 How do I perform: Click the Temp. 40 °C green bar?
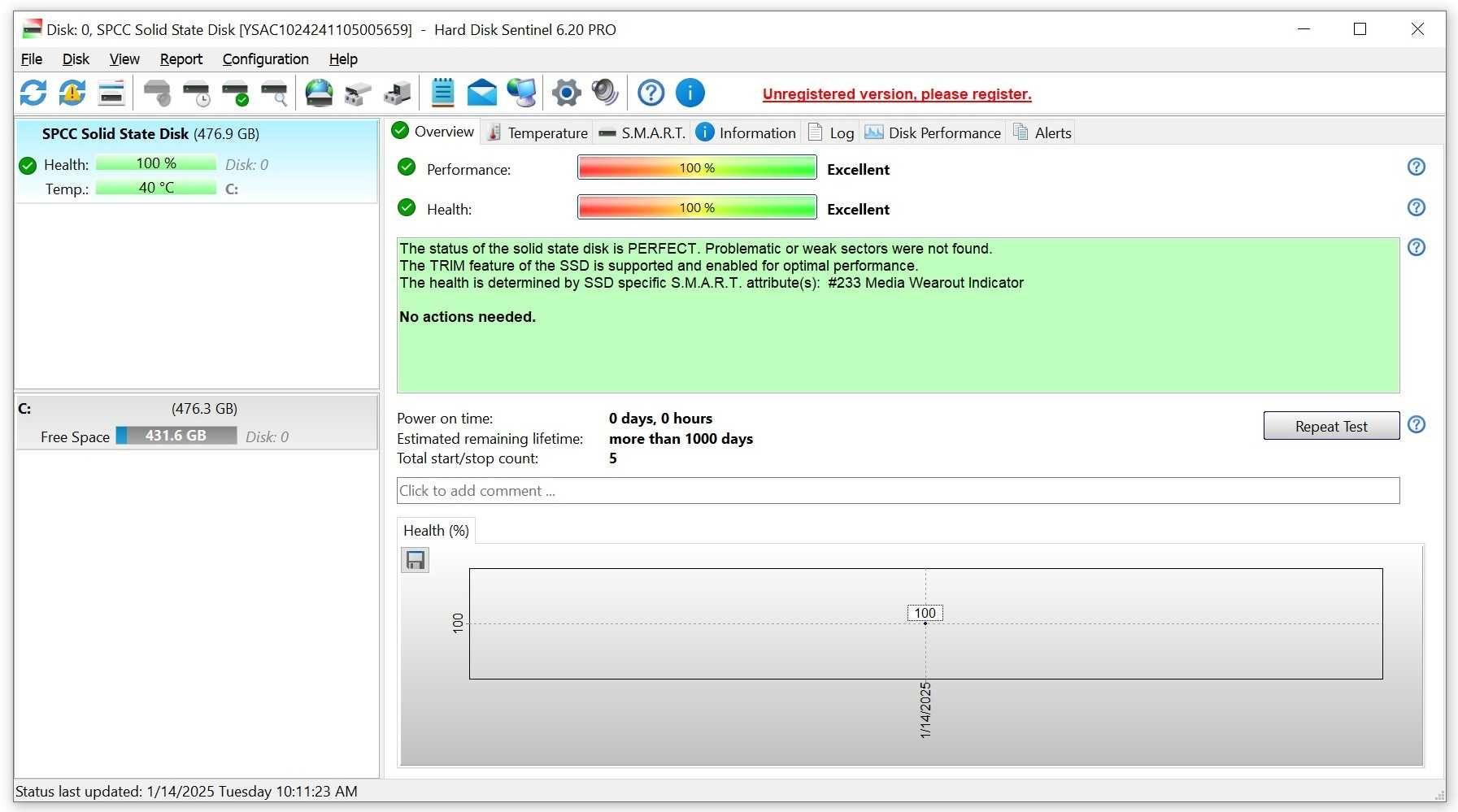click(156, 188)
